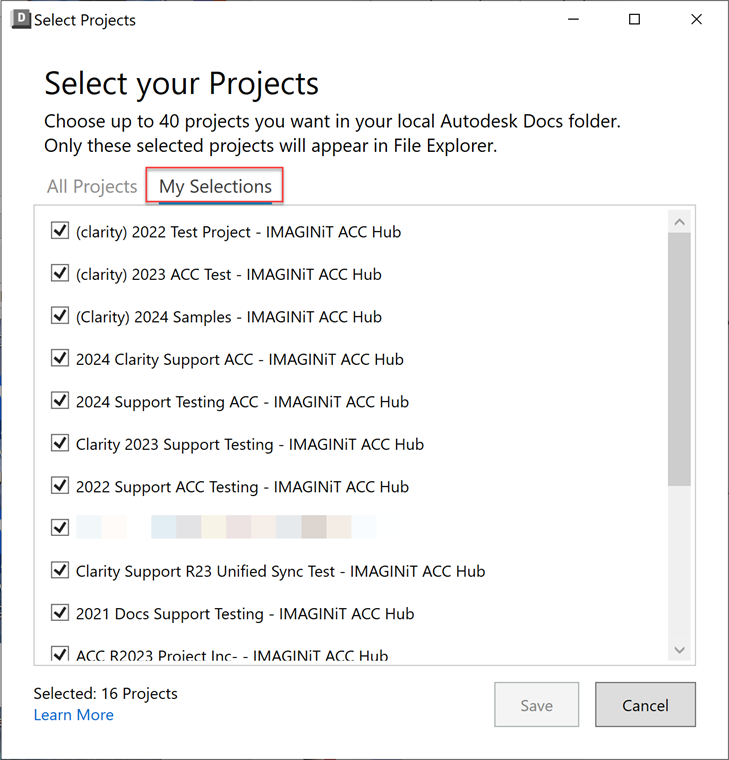The image size is (729, 760).
Task: Deselect (Clarity) 2024 Samples project checkbox
Action: pyautogui.click(x=59, y=317)
